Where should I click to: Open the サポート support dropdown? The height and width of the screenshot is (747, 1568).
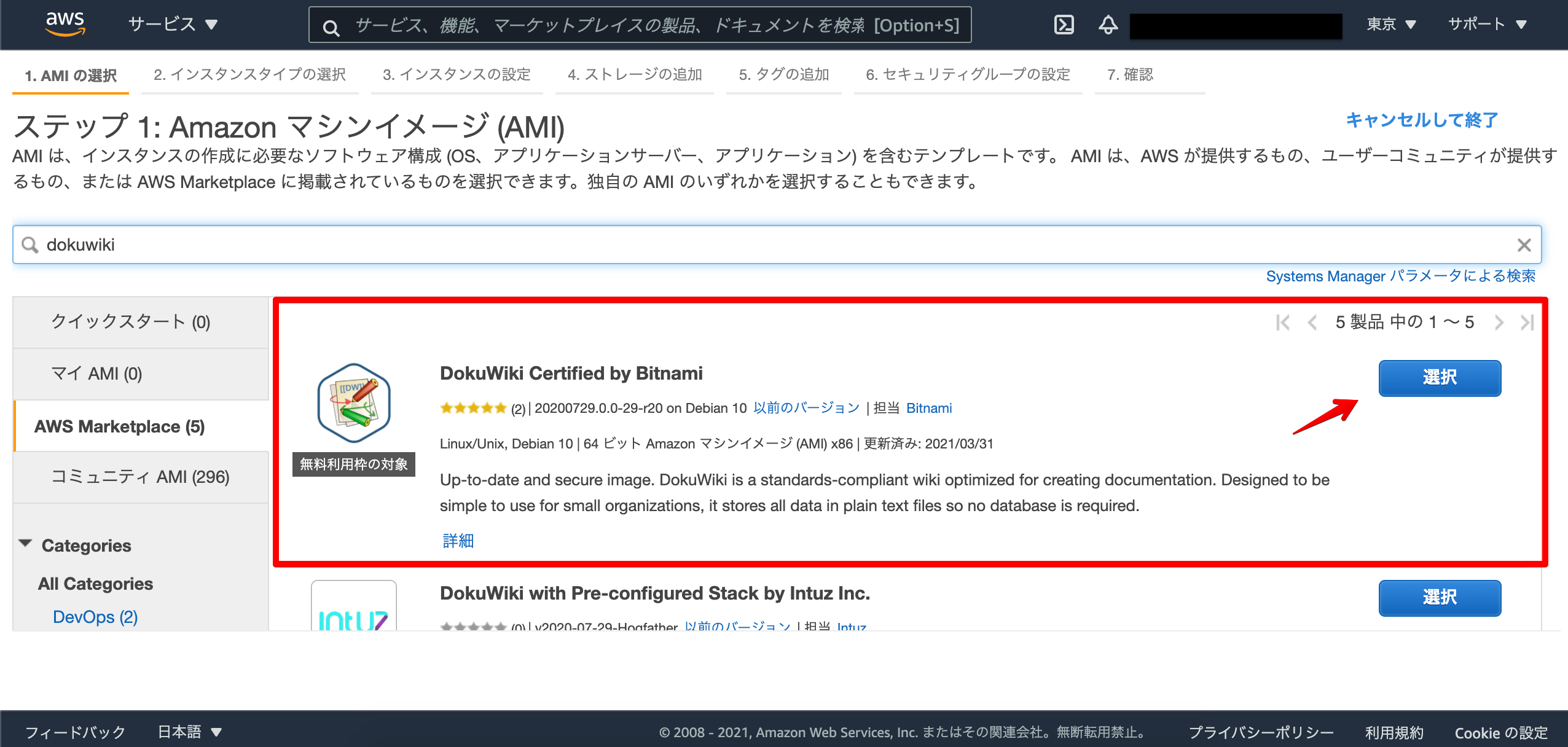tap(1487, 25)
